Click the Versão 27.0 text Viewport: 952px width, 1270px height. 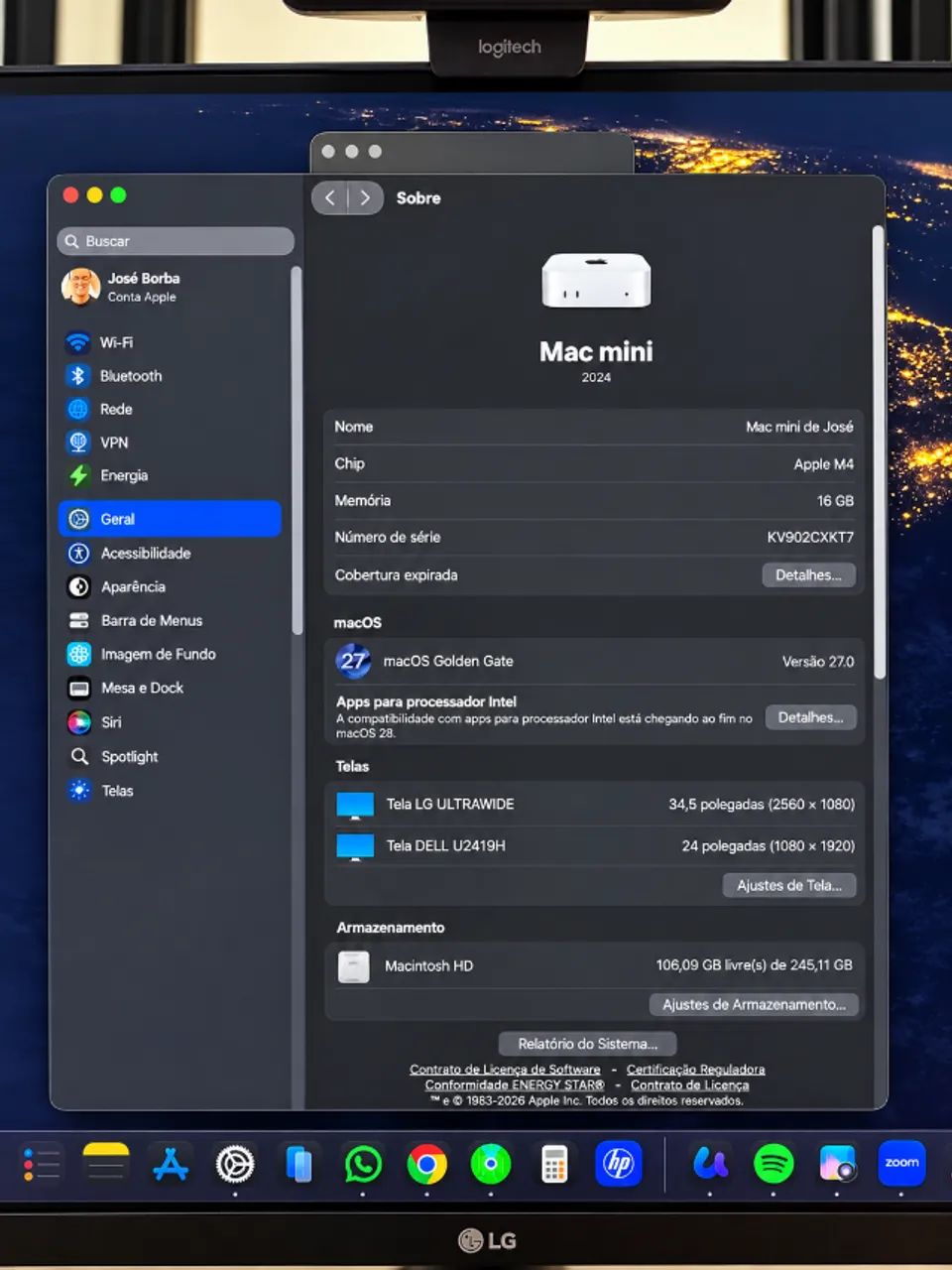point(818,662)
